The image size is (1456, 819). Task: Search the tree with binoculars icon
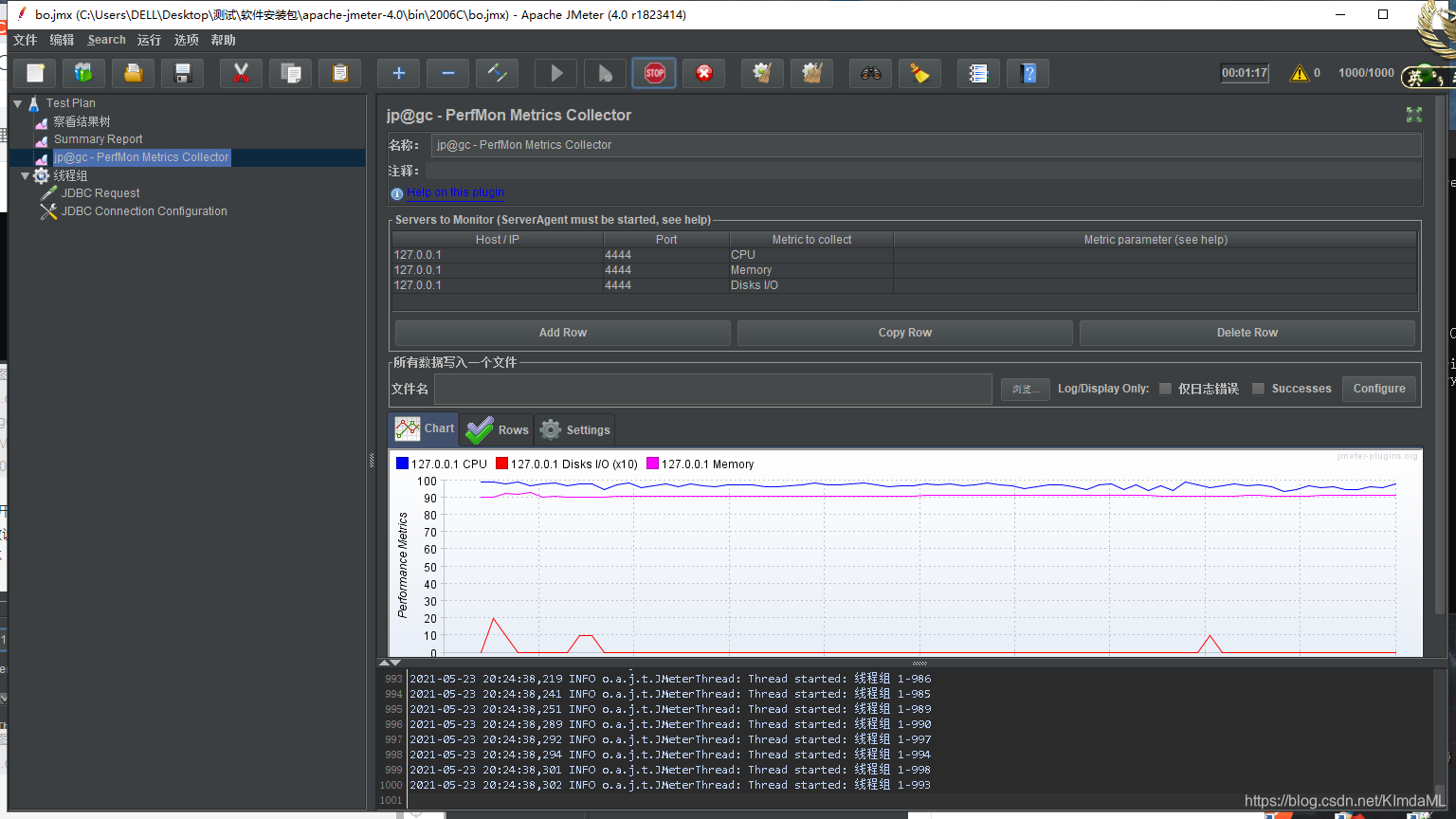(870, 73)
